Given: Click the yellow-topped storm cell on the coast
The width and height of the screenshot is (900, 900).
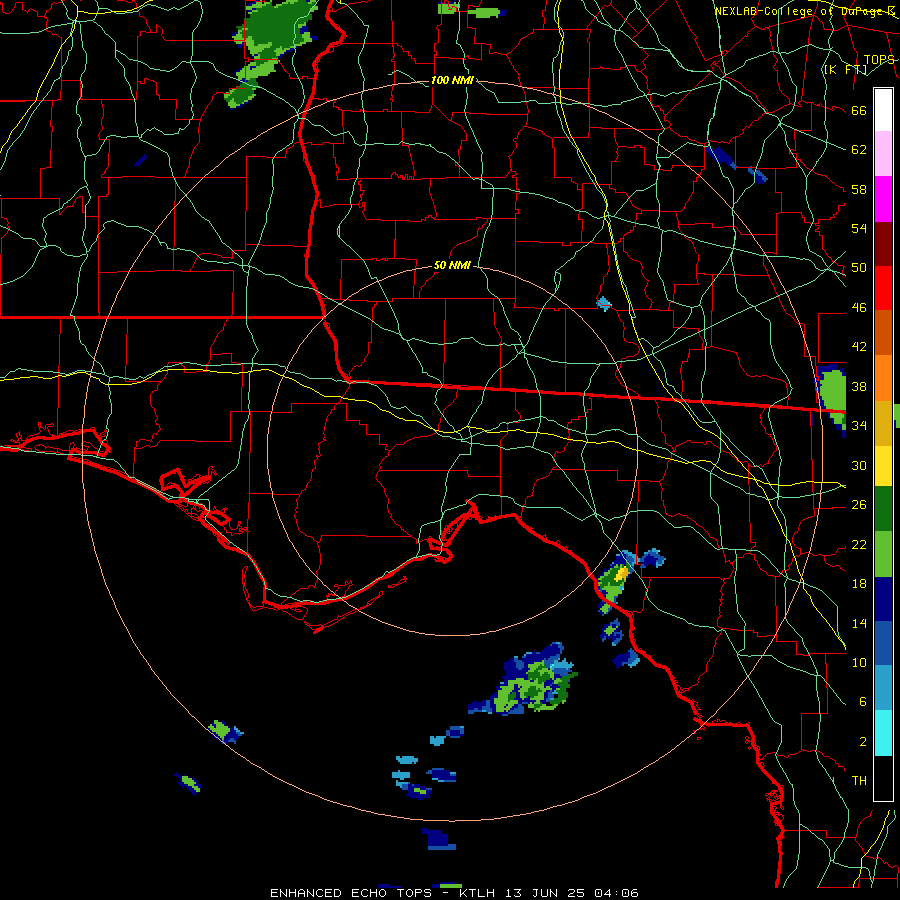Looking at the screenshot, I should (615, 581).
